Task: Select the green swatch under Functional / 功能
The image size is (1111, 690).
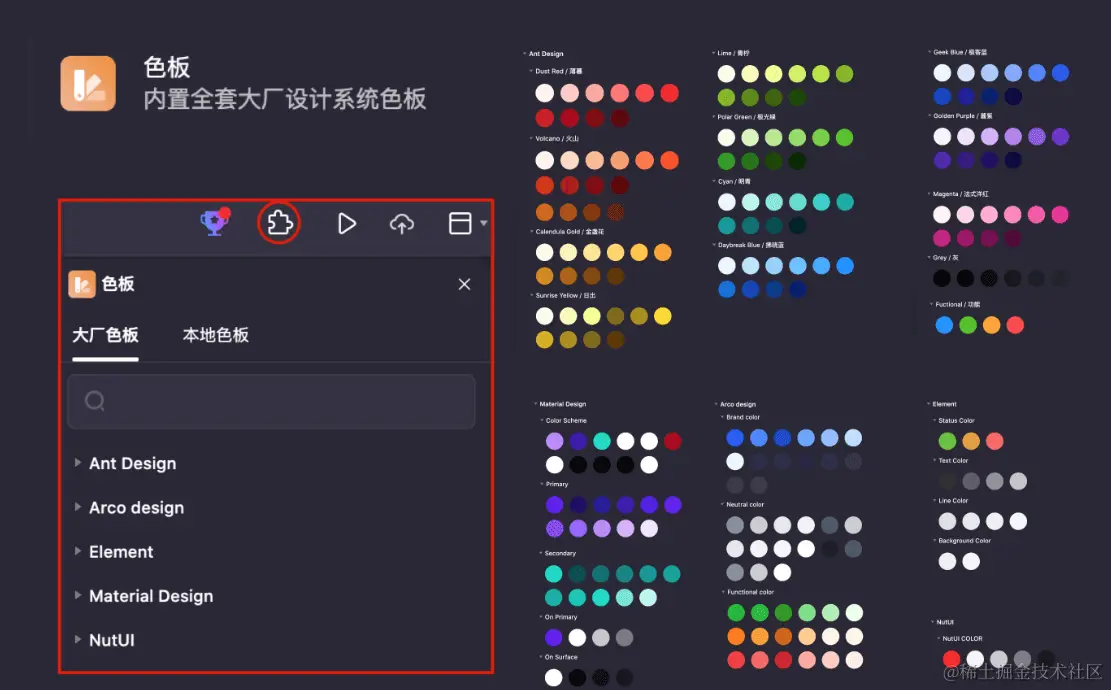Action: click(x=968, y=324)
